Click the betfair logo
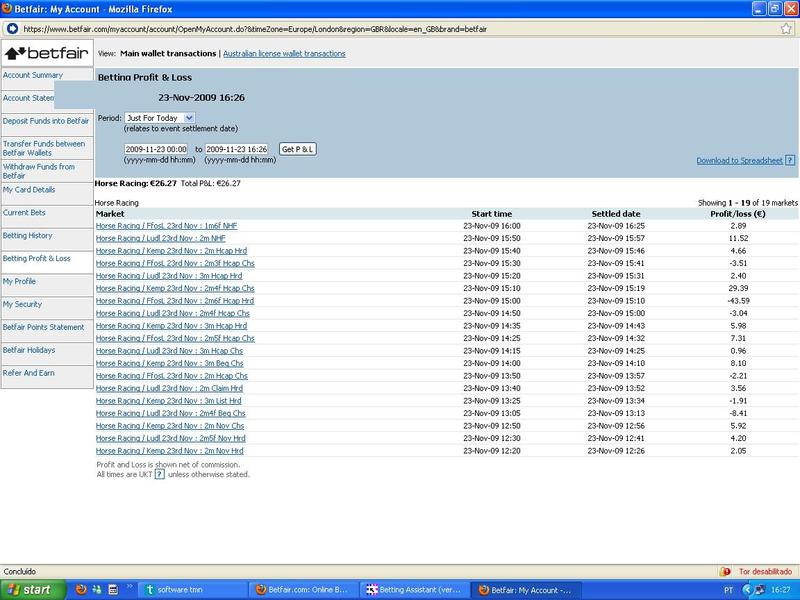This screenshot has width=800, height=600. click(x=47, y=53)
